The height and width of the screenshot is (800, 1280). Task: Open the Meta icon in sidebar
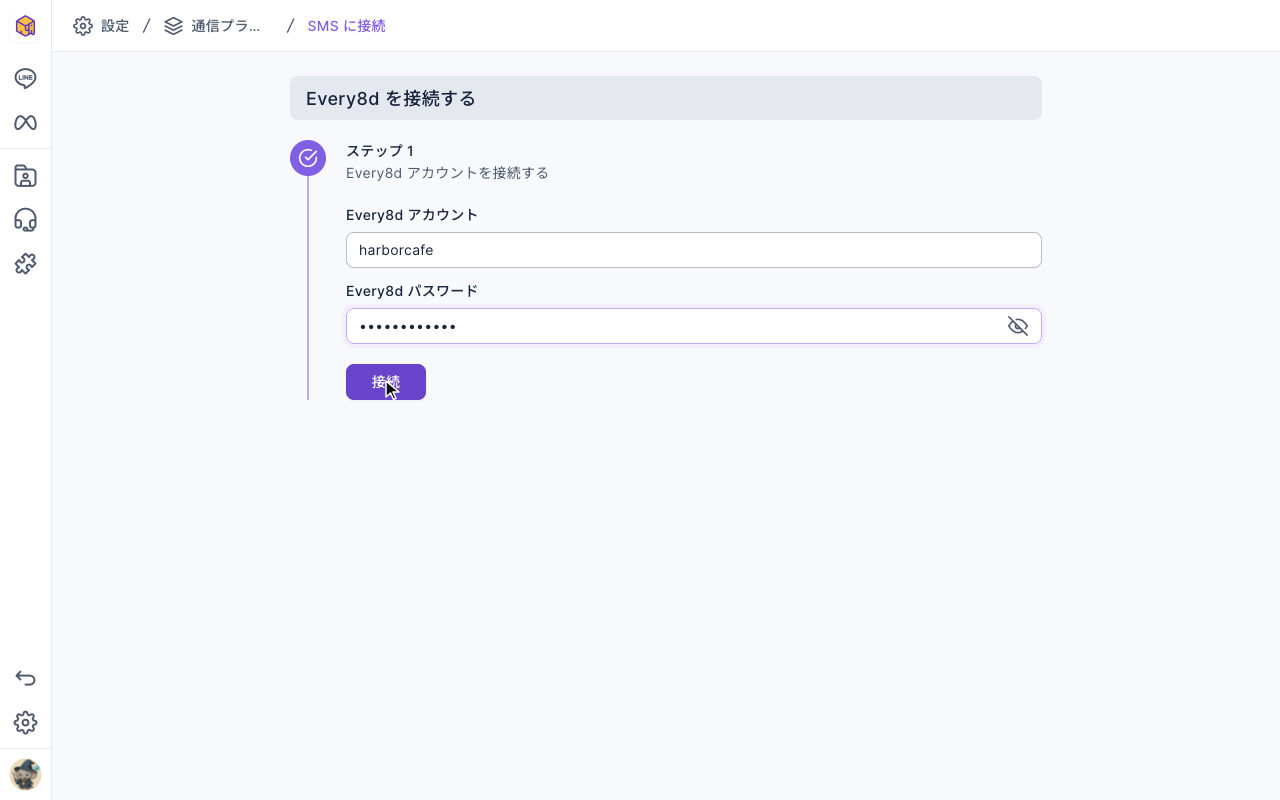[x=26, y=123]
